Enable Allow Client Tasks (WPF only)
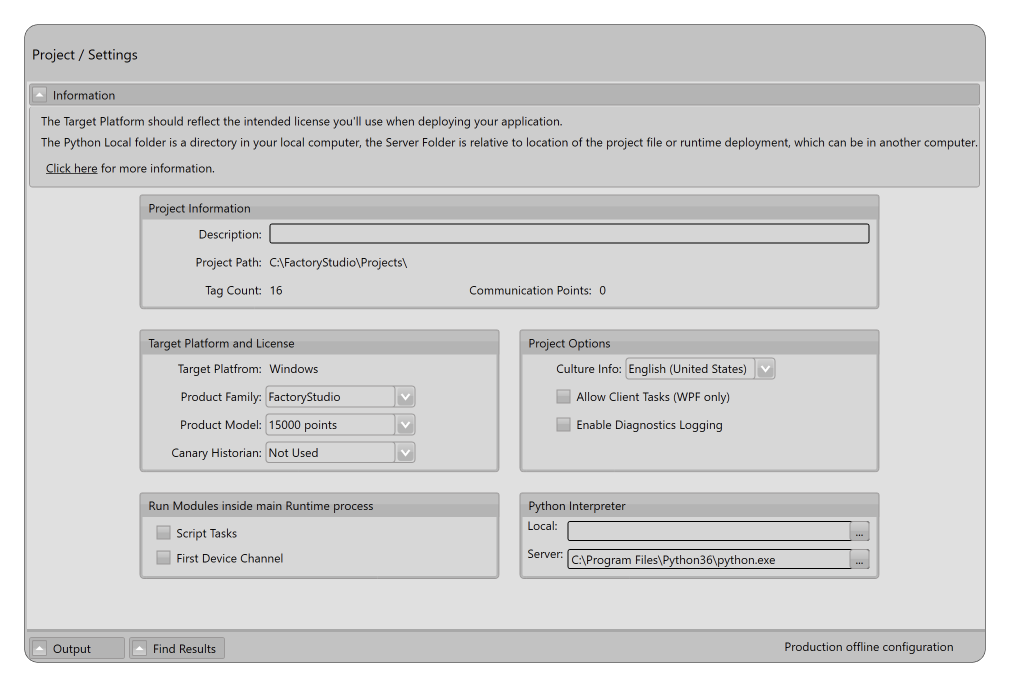This screenshot has height=687, width=1010. pyautogui.click(x=564, y=397)
